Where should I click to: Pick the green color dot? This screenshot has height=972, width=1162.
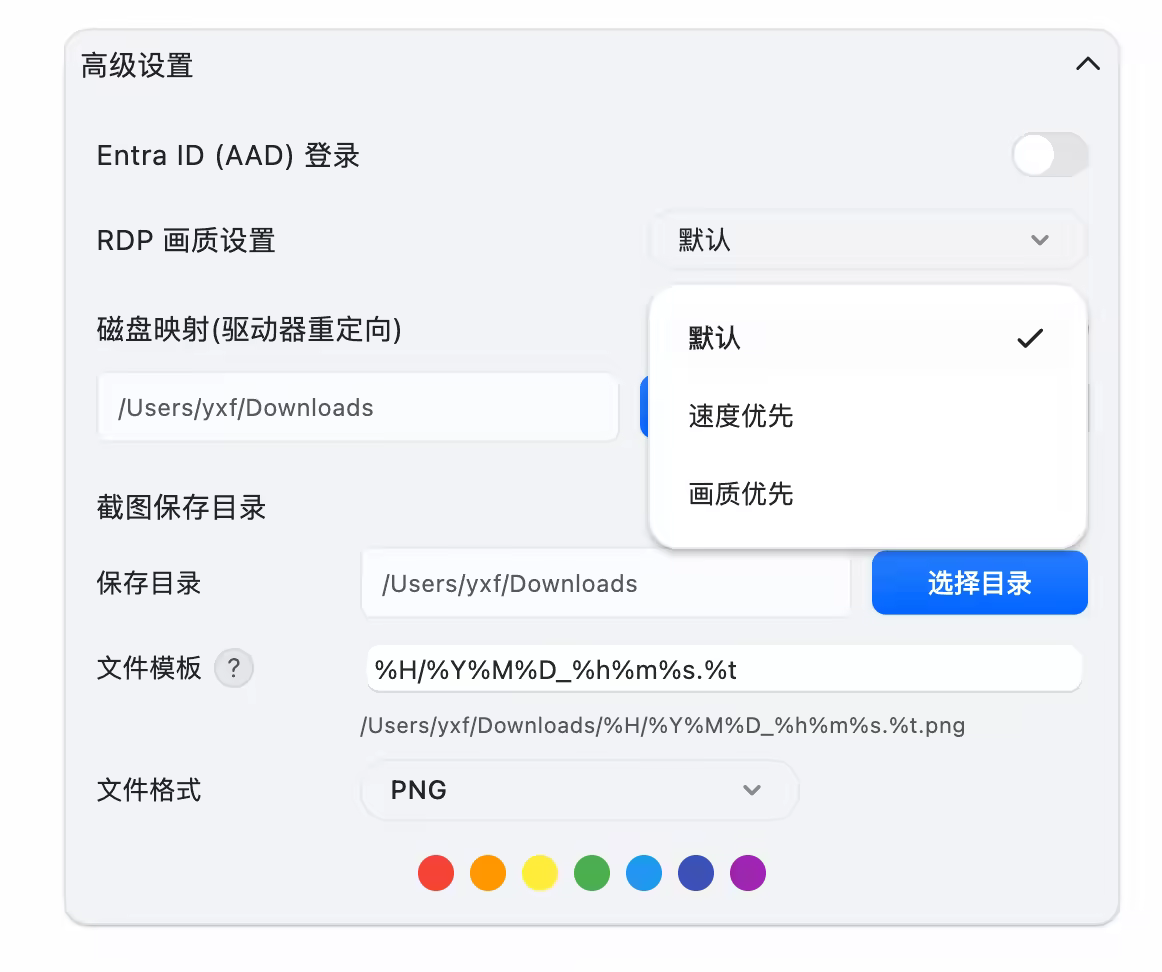coord(591,873)
